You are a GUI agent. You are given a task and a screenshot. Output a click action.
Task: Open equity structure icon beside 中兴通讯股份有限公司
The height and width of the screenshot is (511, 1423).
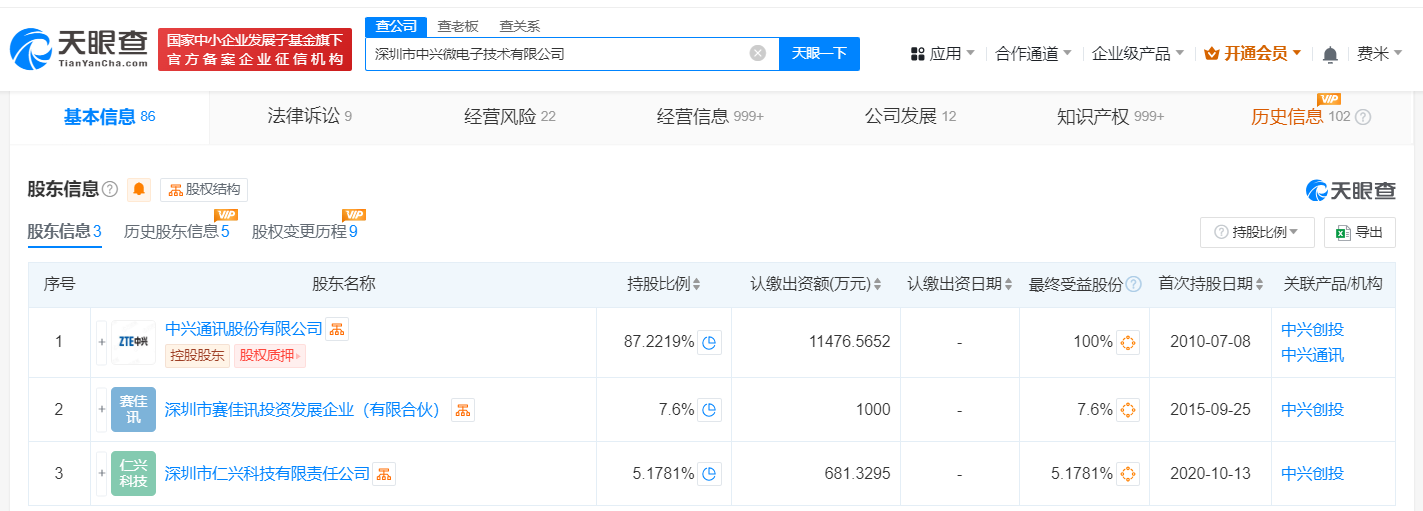pyautogui.click(x=337, y=329)
